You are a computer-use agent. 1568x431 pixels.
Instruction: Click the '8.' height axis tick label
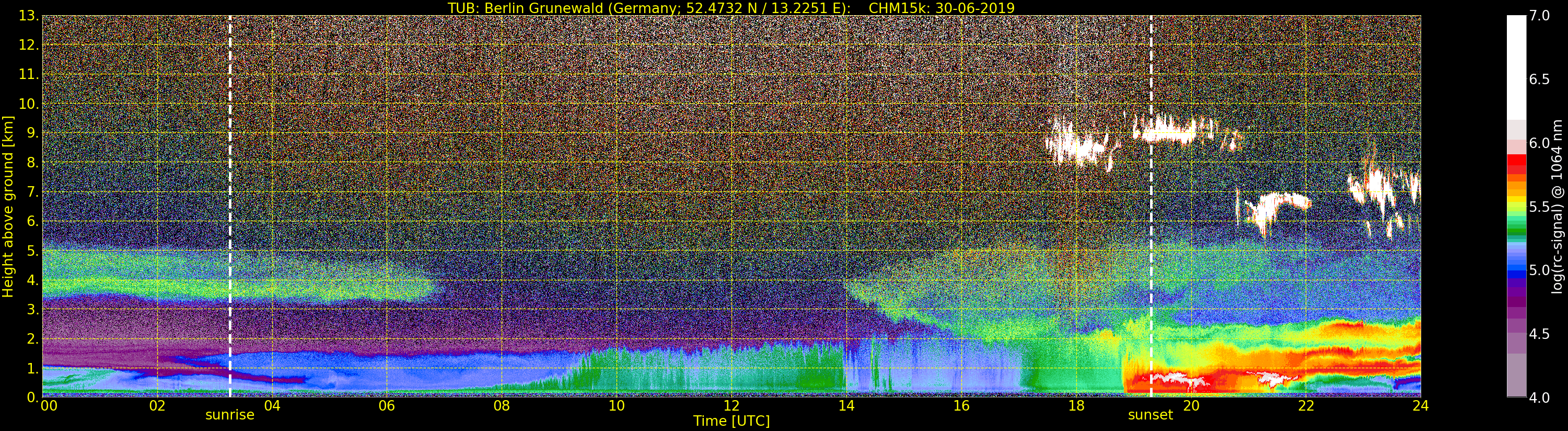point(33,163)
